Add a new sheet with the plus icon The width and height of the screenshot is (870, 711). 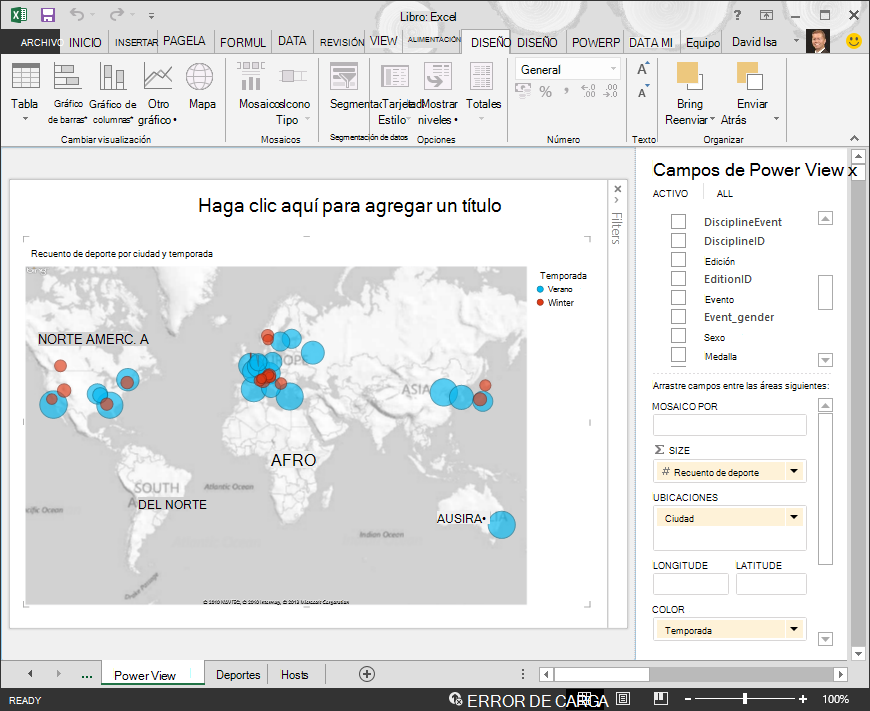[x=367, y=674]
